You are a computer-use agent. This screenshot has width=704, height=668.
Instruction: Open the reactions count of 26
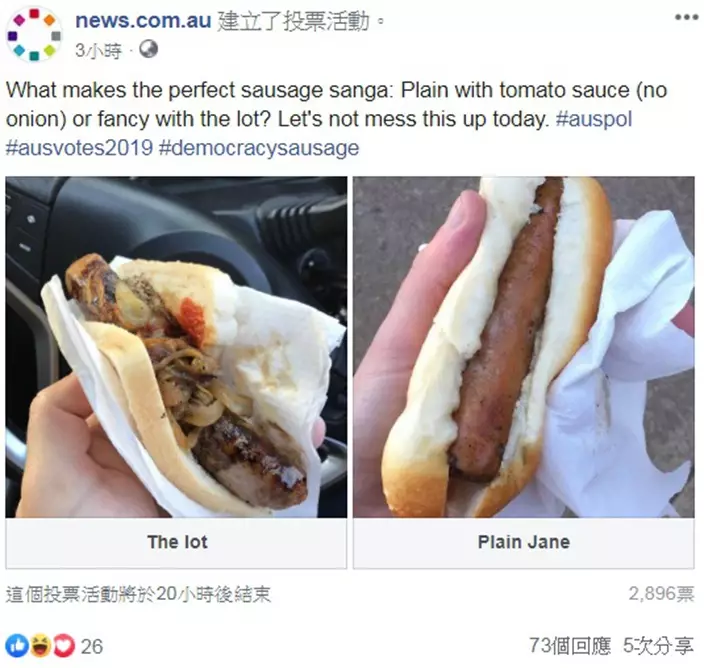[92, 646]
